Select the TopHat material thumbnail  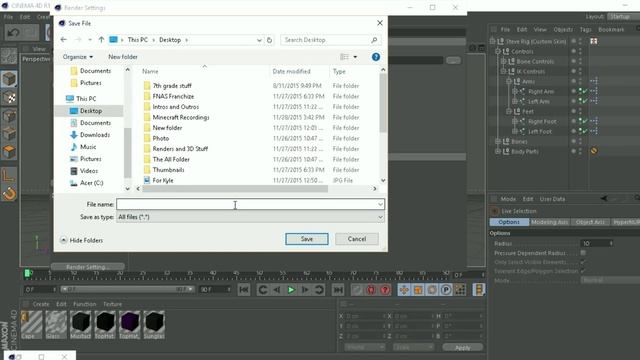[x=105, y=324]
